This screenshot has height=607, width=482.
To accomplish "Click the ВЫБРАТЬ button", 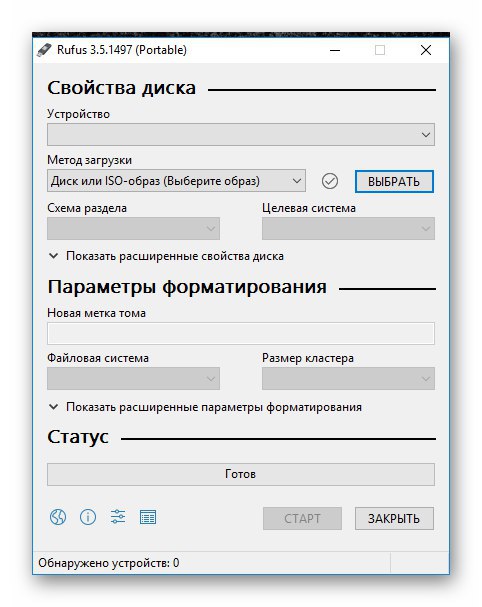I will pos(394,182).
